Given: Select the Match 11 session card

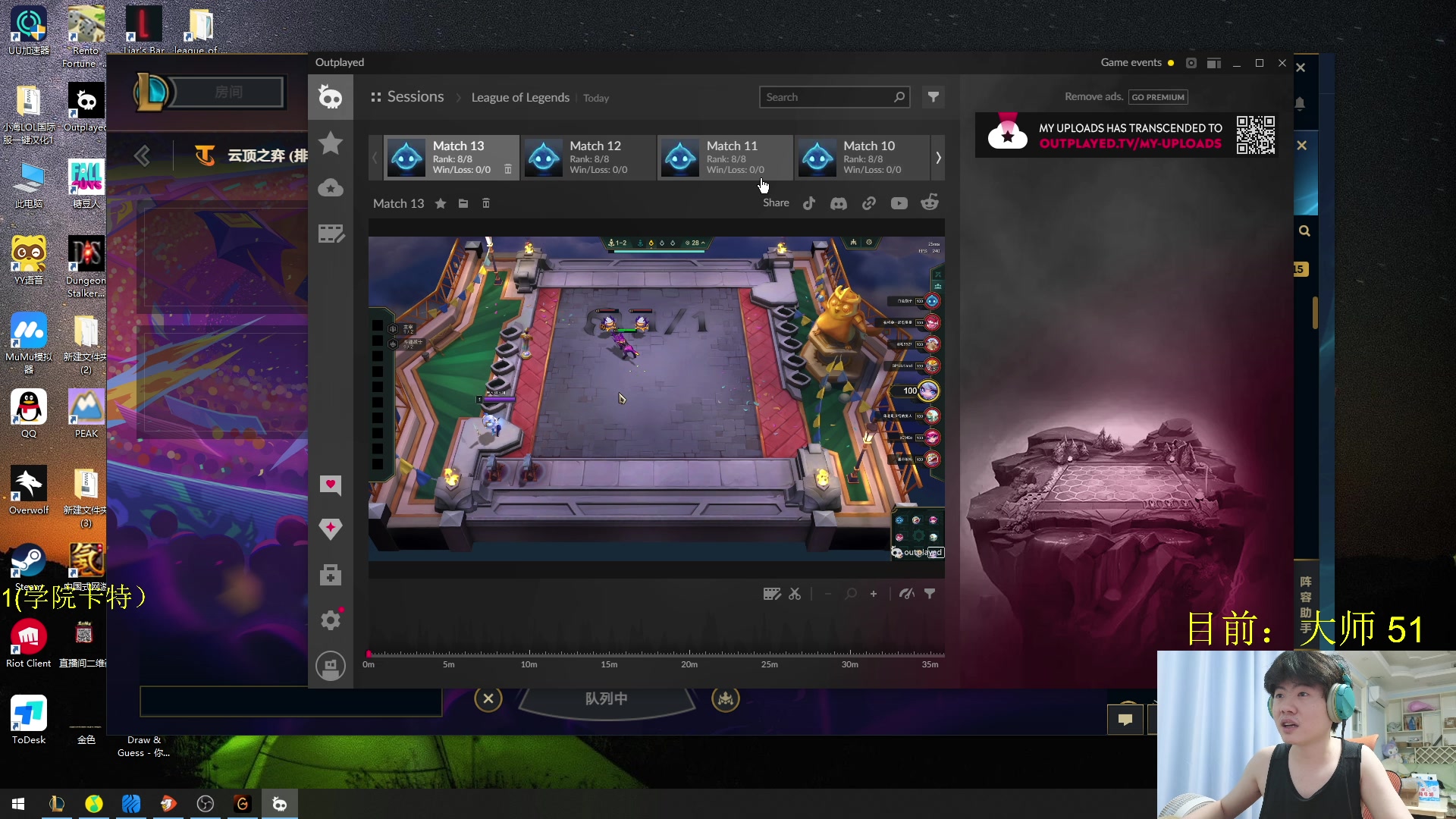Looking at the screenshot, I should 726,158.
